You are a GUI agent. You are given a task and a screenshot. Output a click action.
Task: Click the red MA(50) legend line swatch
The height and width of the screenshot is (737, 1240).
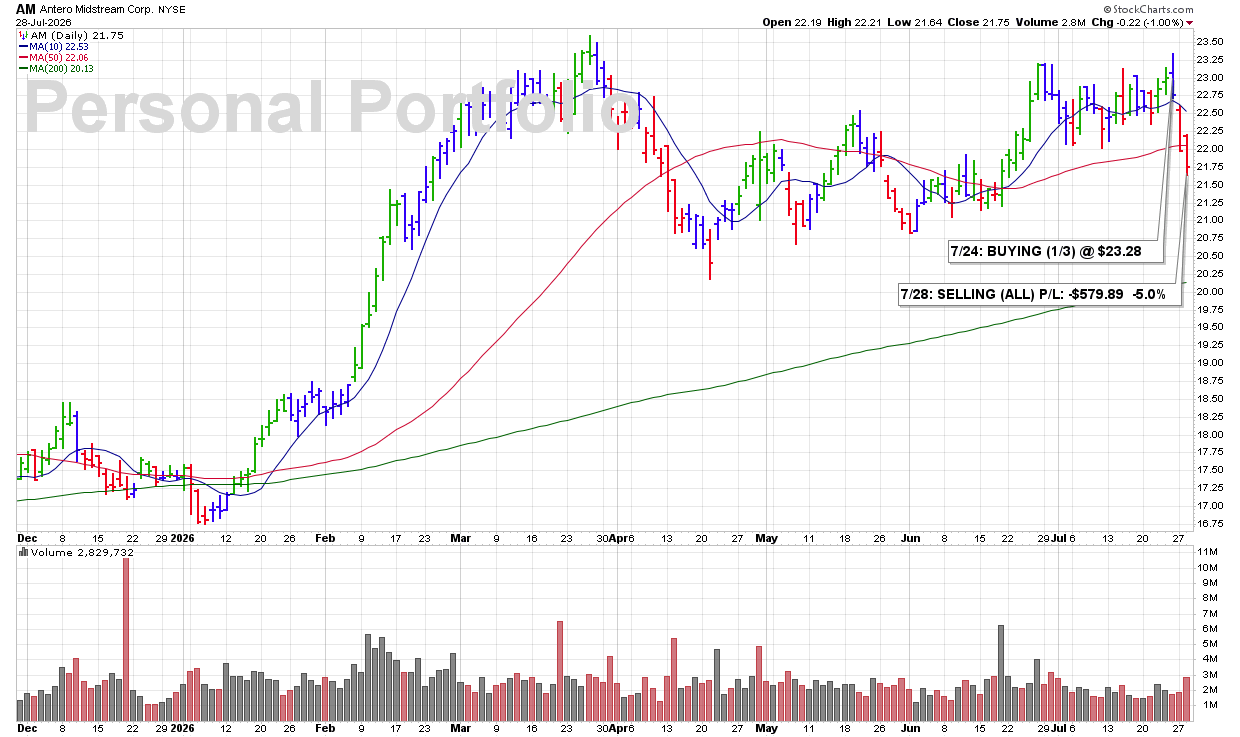(x=22, y=57)
